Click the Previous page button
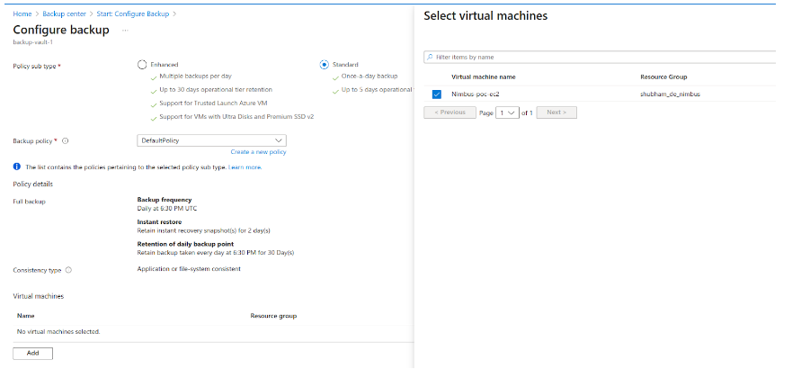810x387 pixels. pos(449,113)
